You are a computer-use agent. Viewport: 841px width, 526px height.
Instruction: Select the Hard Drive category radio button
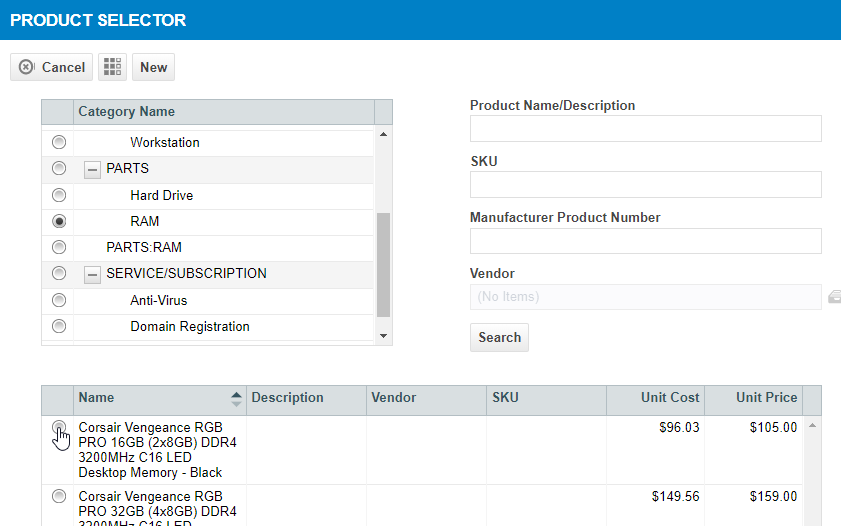tap(59, 195)
